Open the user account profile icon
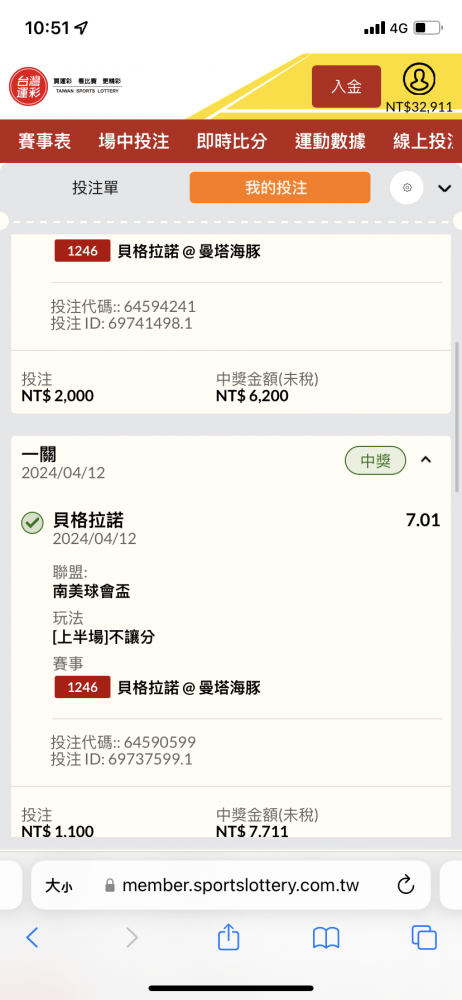 click(x=419, y=79)
